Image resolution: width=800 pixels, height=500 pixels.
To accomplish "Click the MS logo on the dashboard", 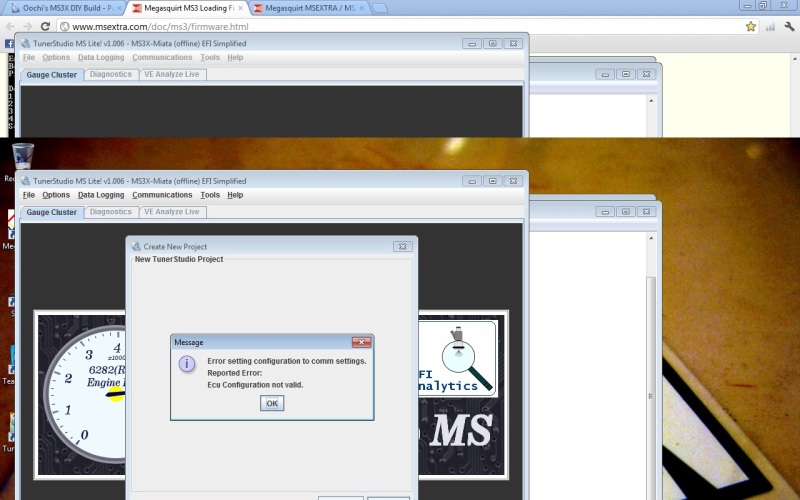I will point(461,430).
